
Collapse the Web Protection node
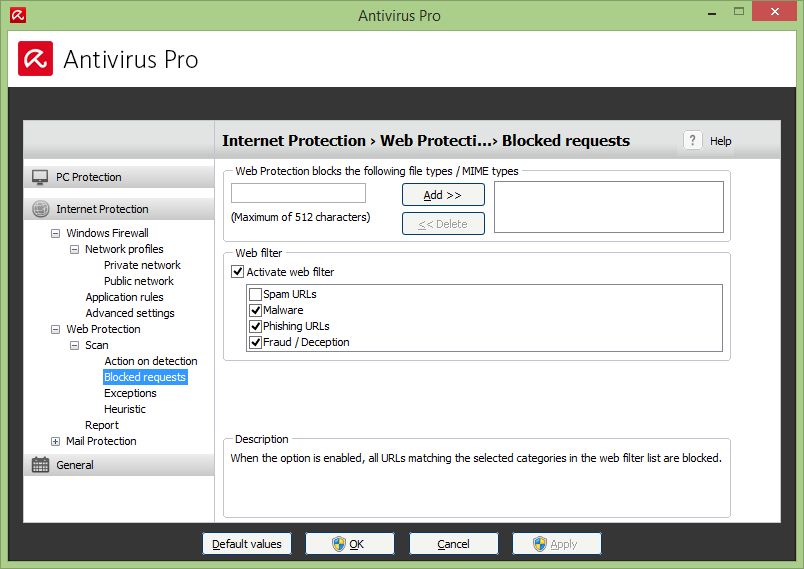tap(55, 329)
